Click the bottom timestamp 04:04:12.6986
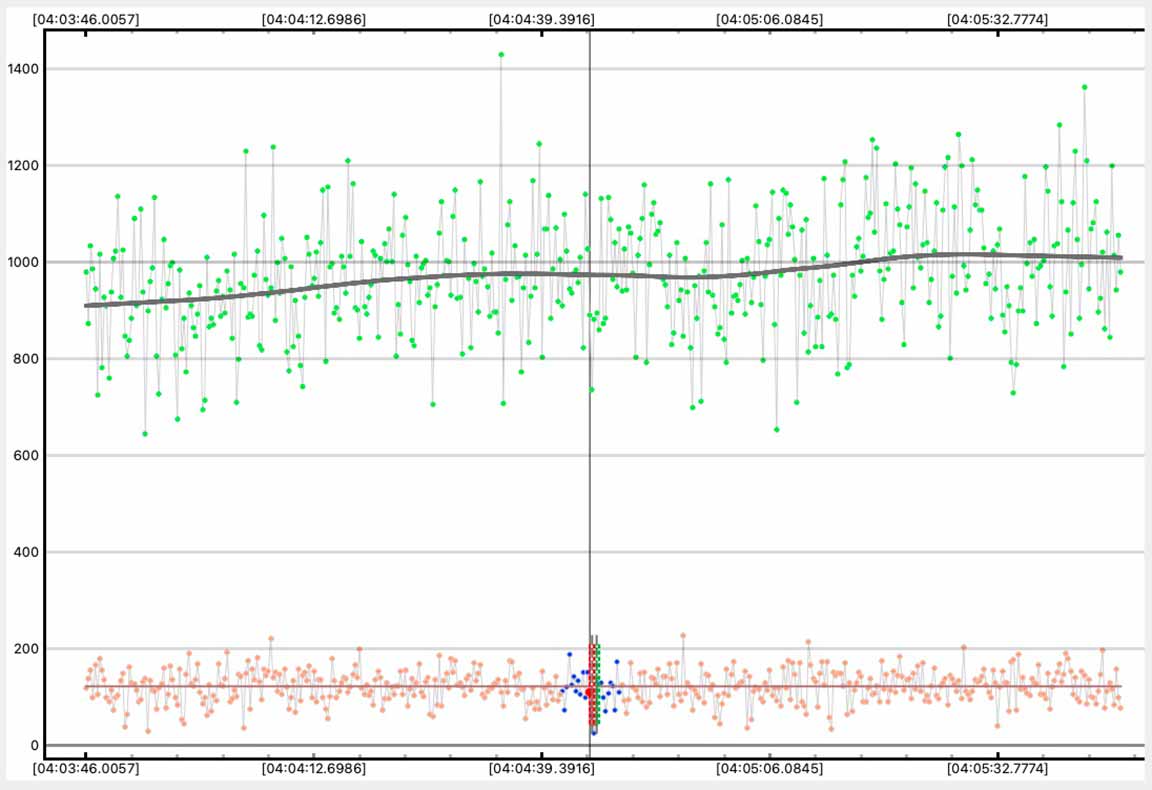 pos(313,769)
